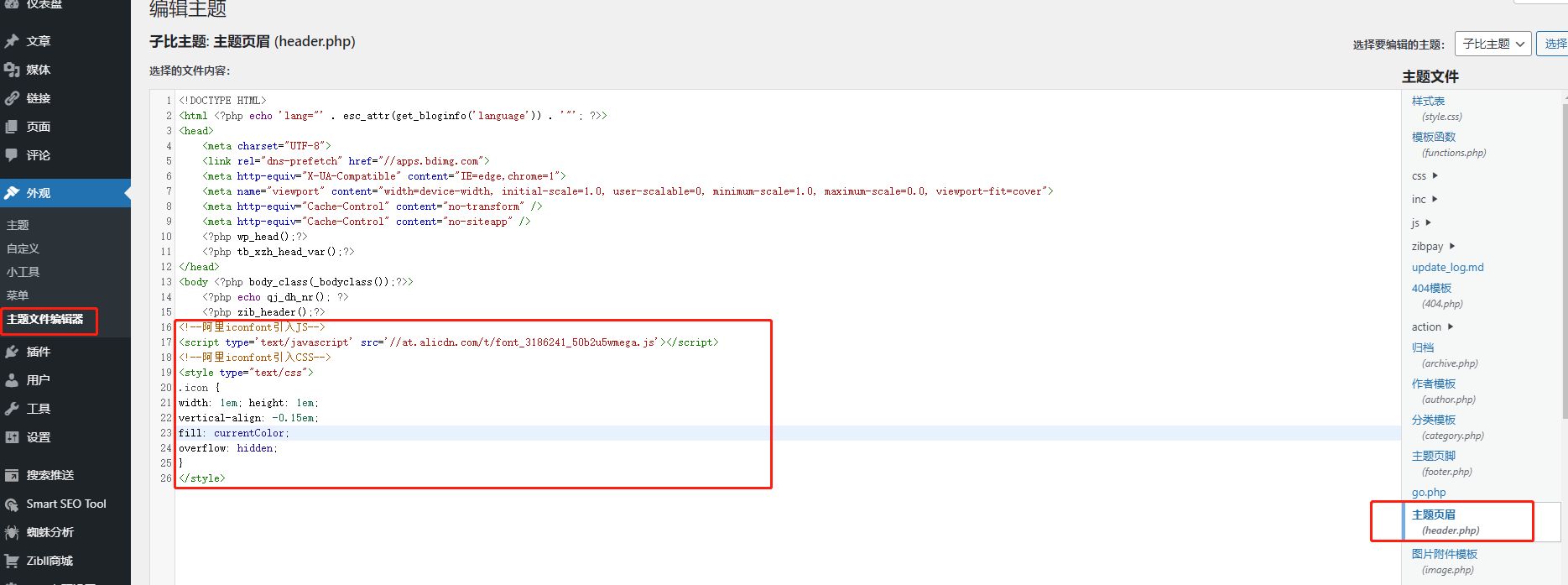Open the theme selection dropdown 子比主题
Viewport: 1568px width, 585px height.
pyautogui.click(x=1492, y=44)
